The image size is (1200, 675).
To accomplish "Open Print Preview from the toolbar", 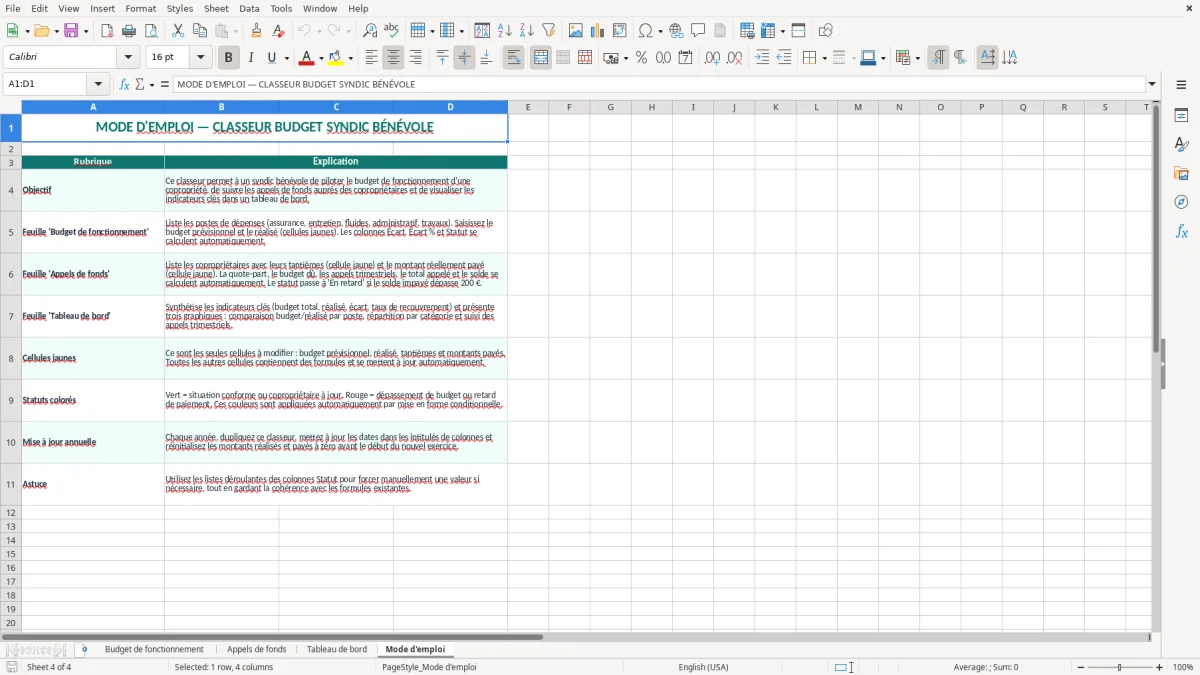I will pos(151,31).
